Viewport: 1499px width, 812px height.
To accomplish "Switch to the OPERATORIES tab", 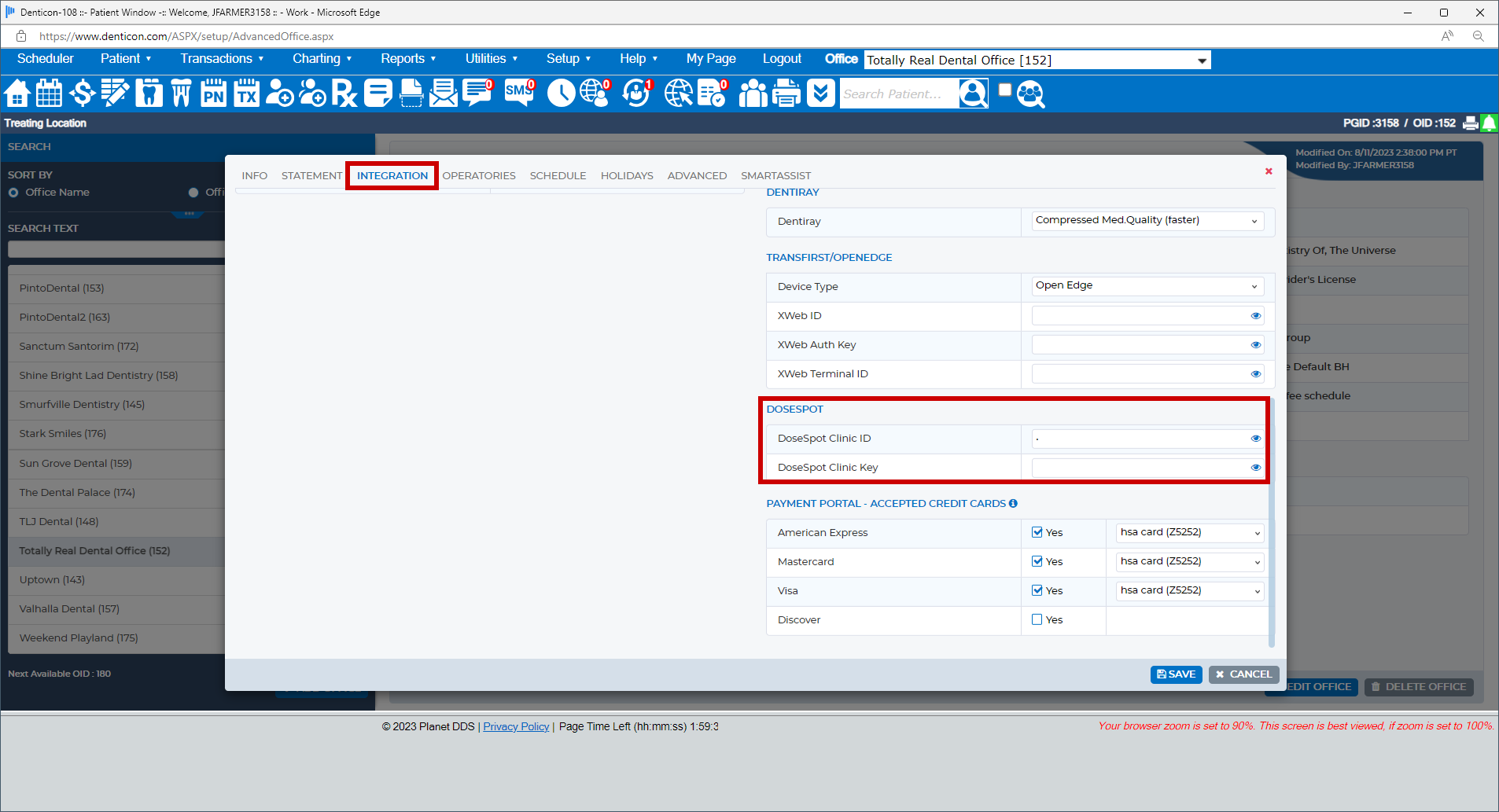I will (478, 176).
